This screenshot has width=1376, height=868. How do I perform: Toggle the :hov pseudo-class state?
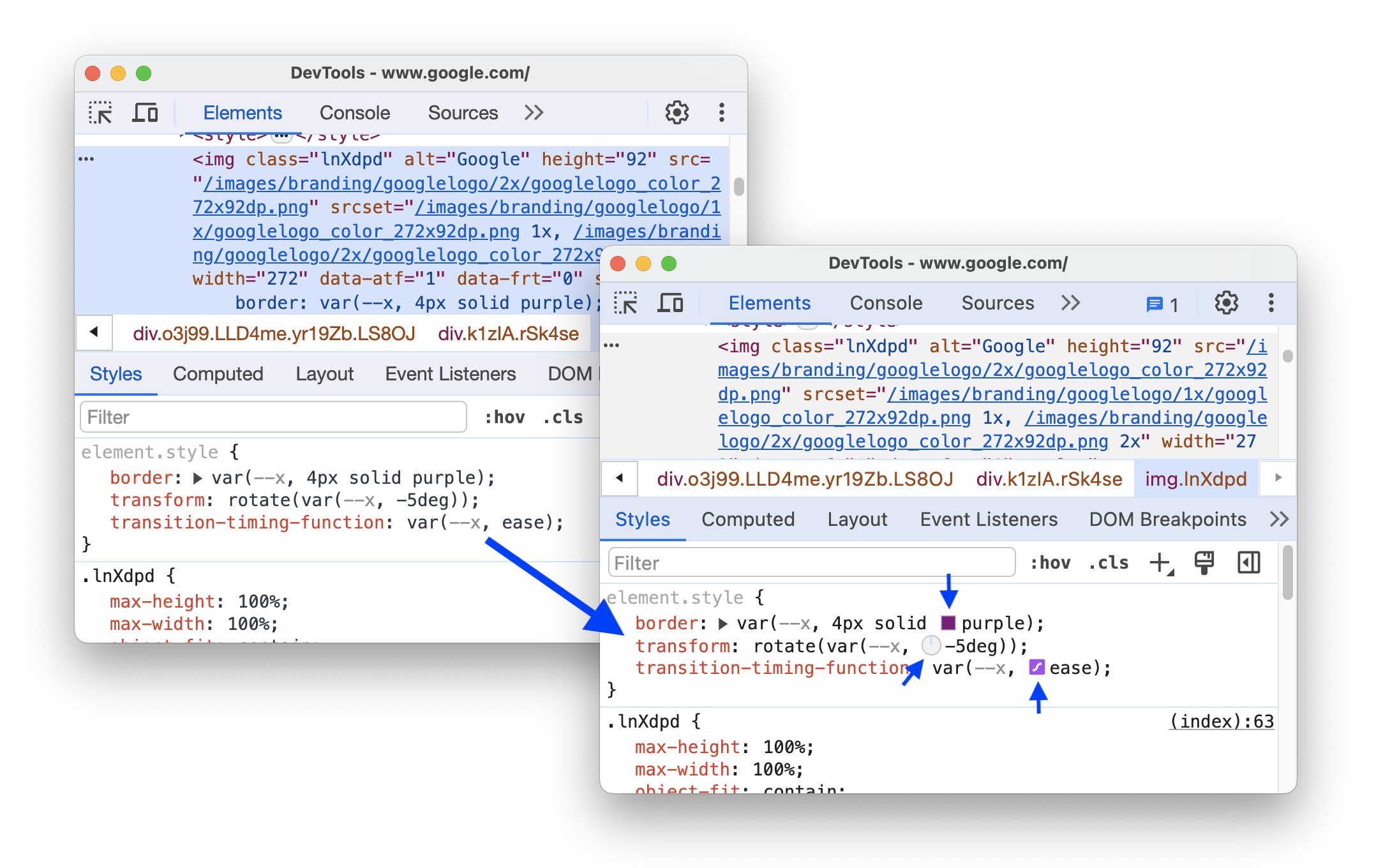click(x=1048, y=562)
